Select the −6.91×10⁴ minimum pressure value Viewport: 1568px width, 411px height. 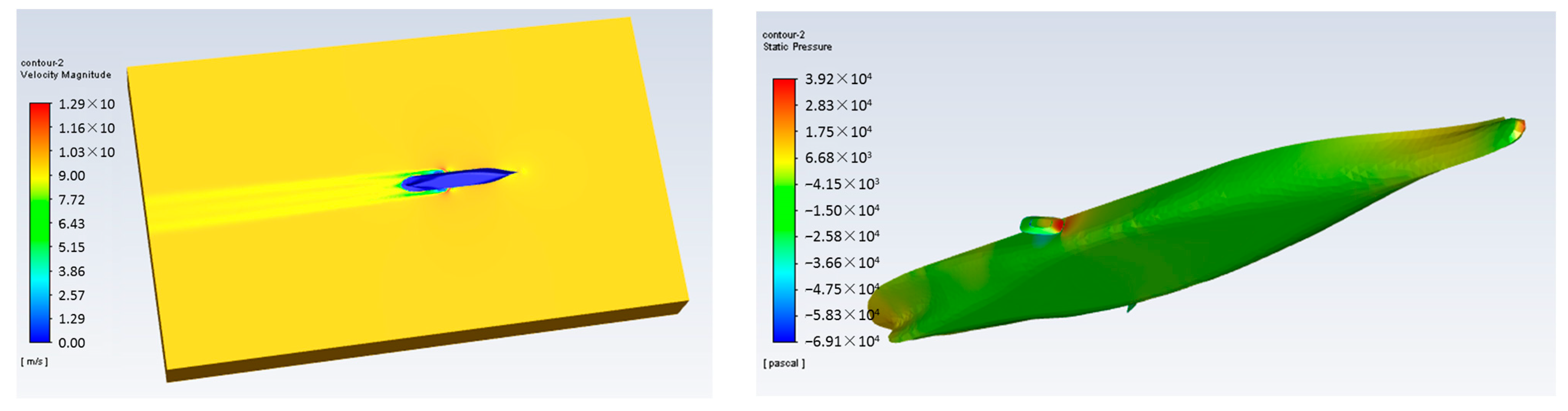point(841,341)
